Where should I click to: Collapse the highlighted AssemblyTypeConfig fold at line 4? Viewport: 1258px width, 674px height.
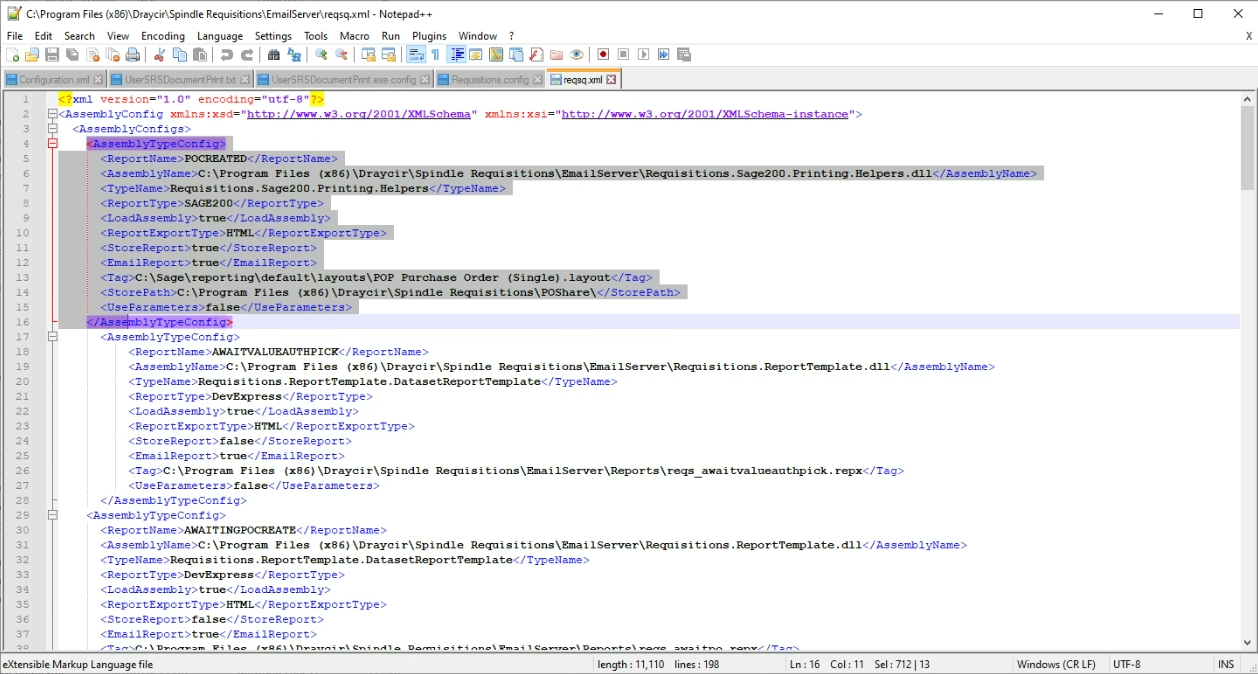pos(52,144)
